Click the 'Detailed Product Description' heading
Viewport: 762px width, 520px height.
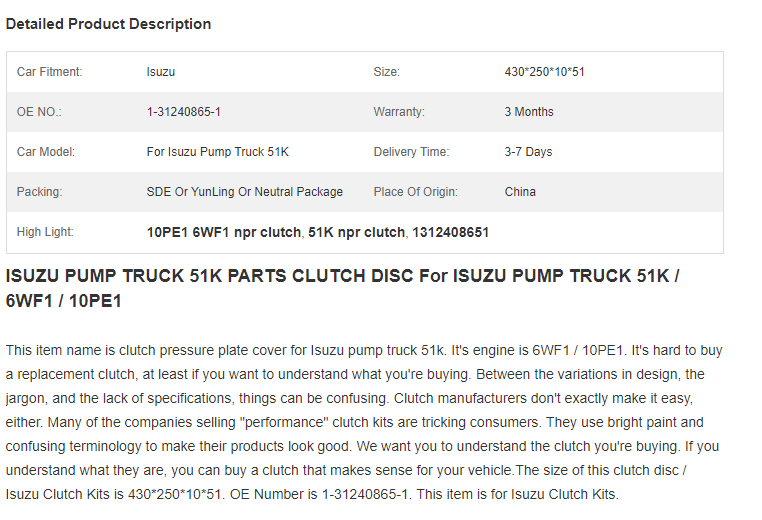pos(108,24)
